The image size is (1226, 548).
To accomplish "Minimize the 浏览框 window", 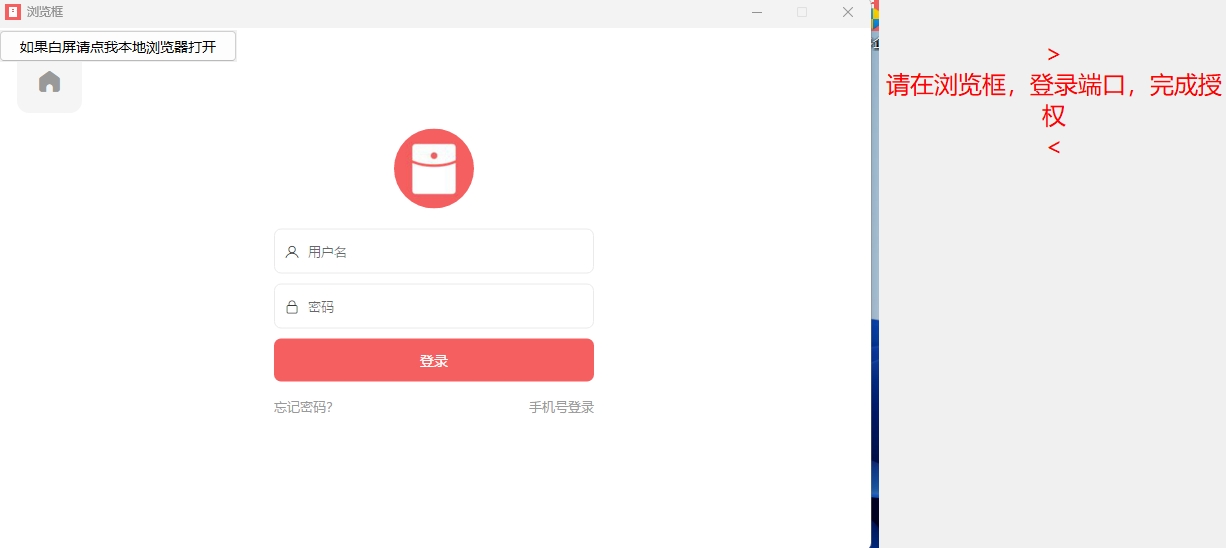I will pos(757,12).
